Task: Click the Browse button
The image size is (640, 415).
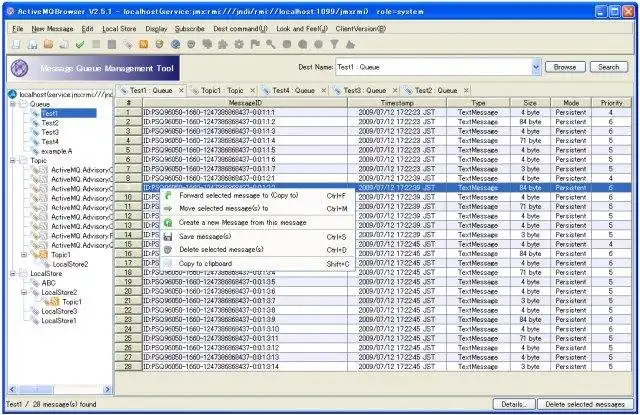Action: pos(565,67)
